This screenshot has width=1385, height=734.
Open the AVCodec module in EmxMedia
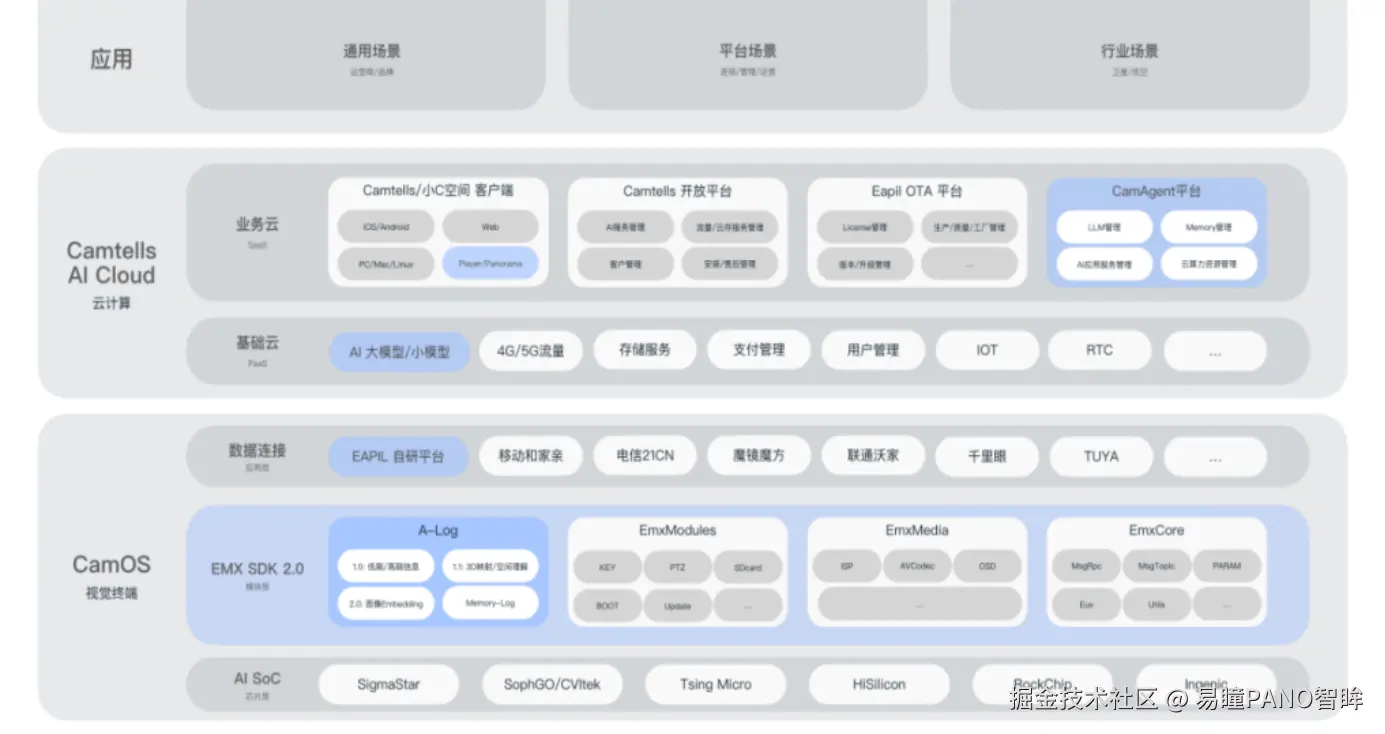coord(917,565)
